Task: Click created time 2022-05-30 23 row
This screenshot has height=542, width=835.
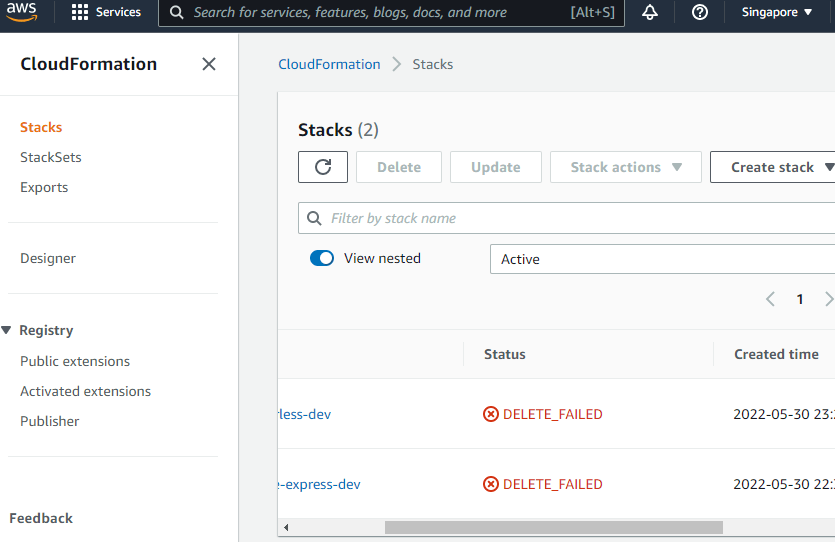Action: pos(784,414)
